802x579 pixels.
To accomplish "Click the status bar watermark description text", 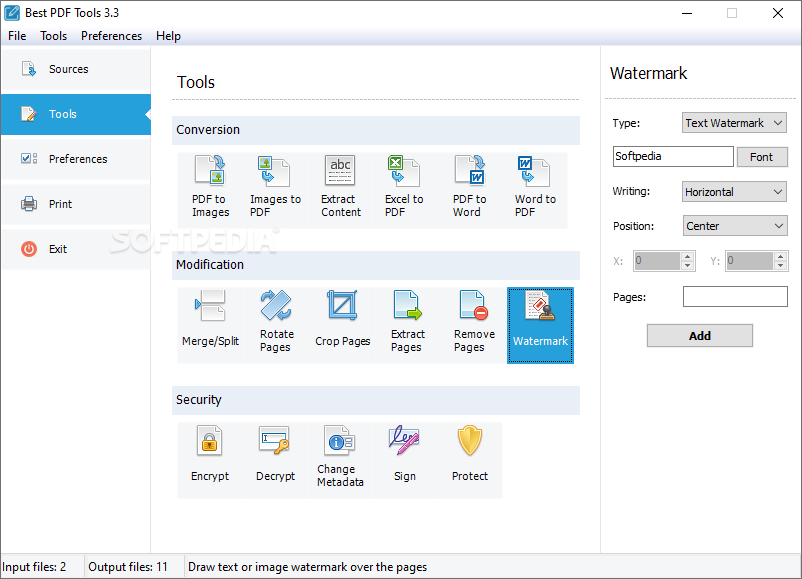I will click(x=307, y=567).
